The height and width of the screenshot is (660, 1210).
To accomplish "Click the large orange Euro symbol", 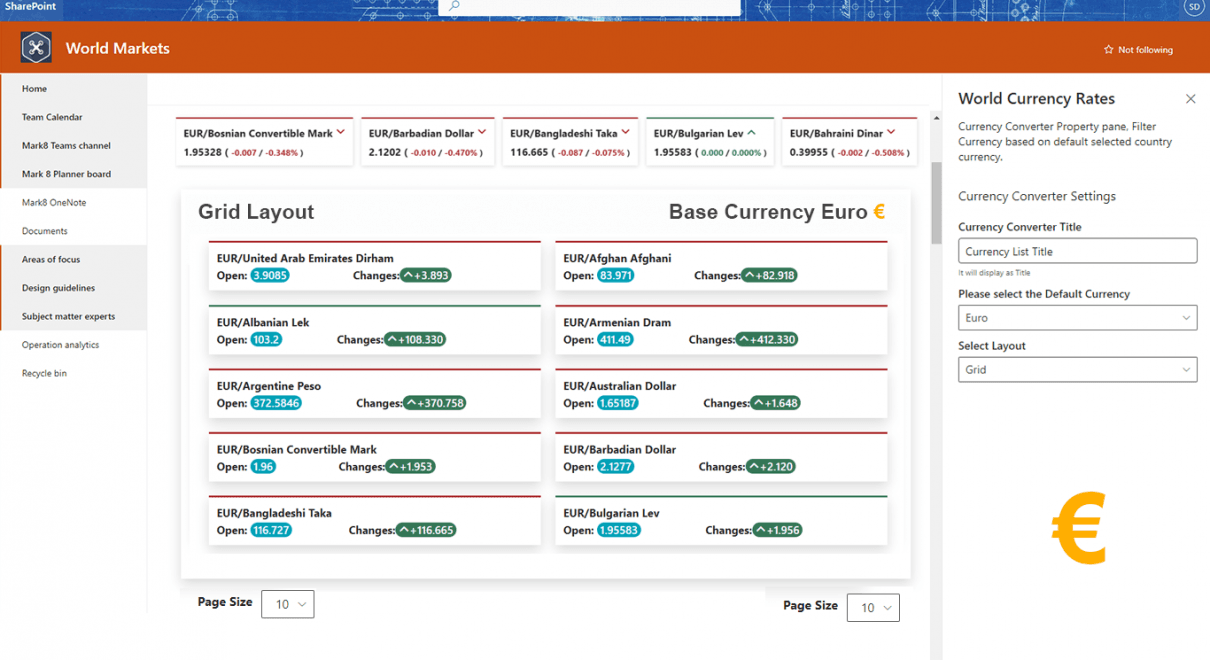I will [1079, 528].
